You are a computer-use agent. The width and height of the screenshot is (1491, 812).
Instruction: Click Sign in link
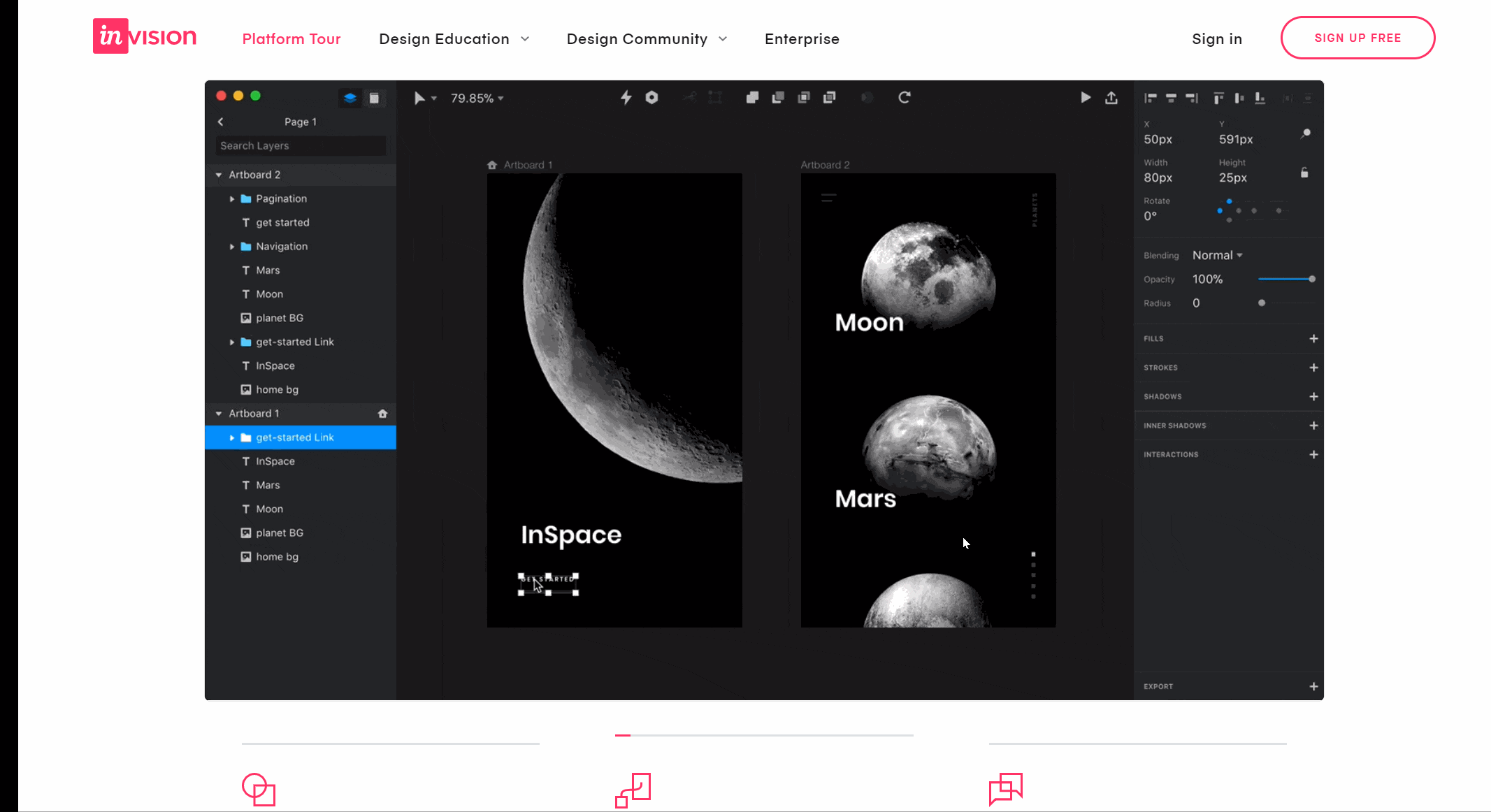(x=1217, y=38)
